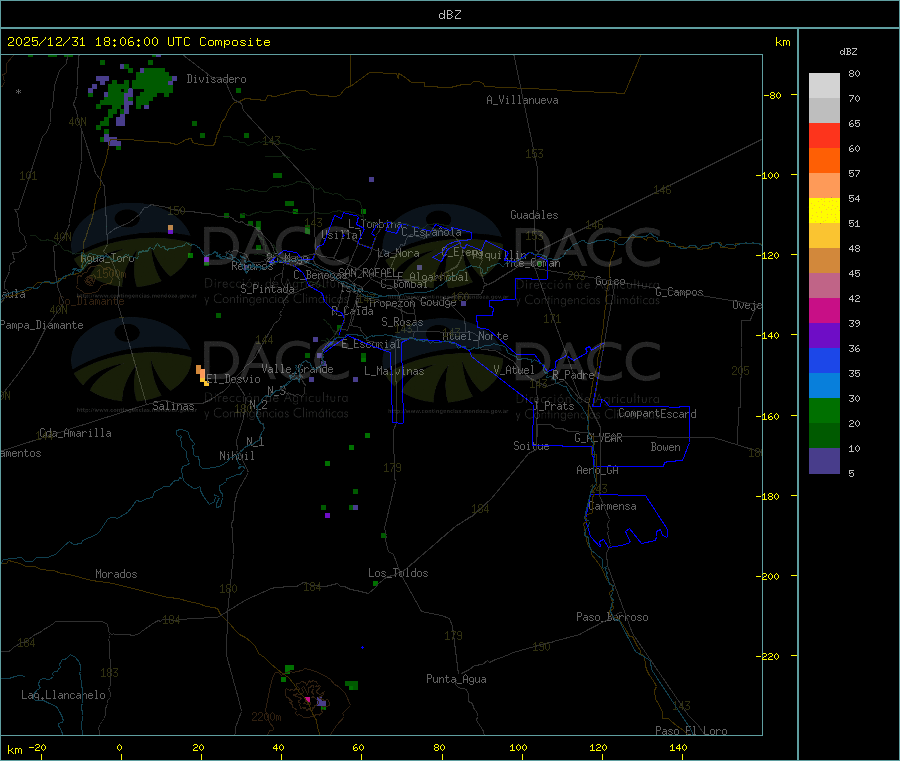Click the Paso_El_Loro label
This screenshot has width=900, height=761.
click(x=692, y=731)
